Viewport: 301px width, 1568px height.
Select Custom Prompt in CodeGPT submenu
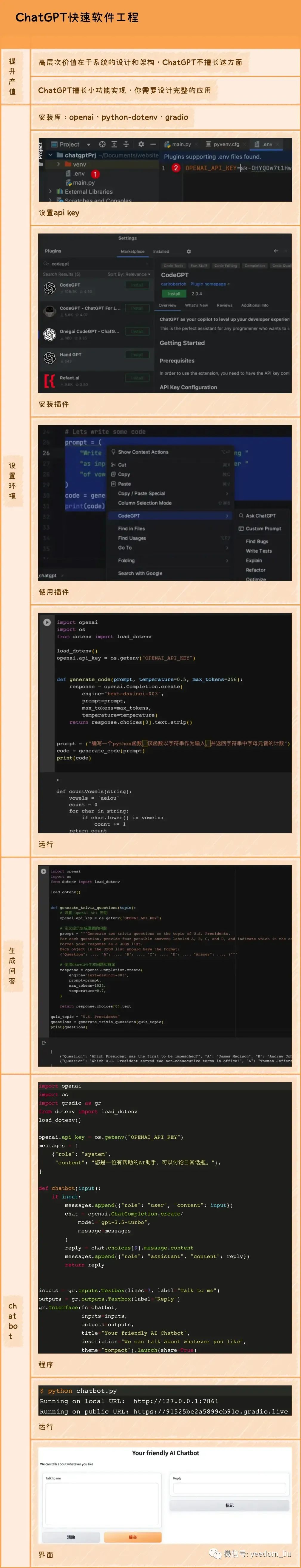click(x=263, y=528)
